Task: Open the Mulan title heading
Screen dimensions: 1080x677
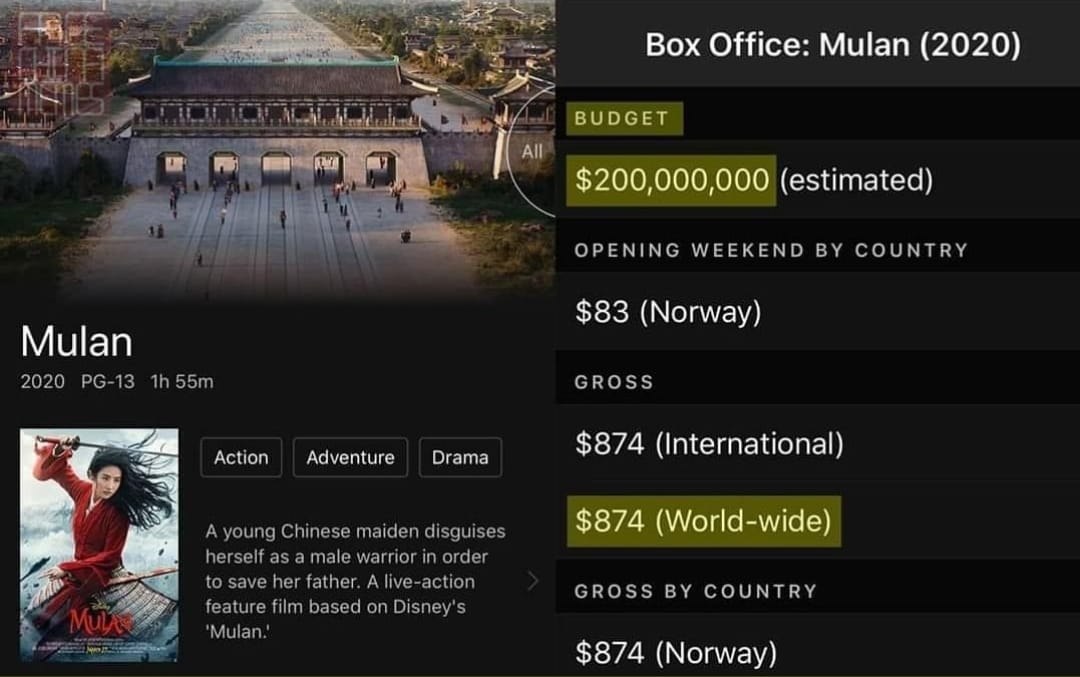Action: click(x=76, y=342)
